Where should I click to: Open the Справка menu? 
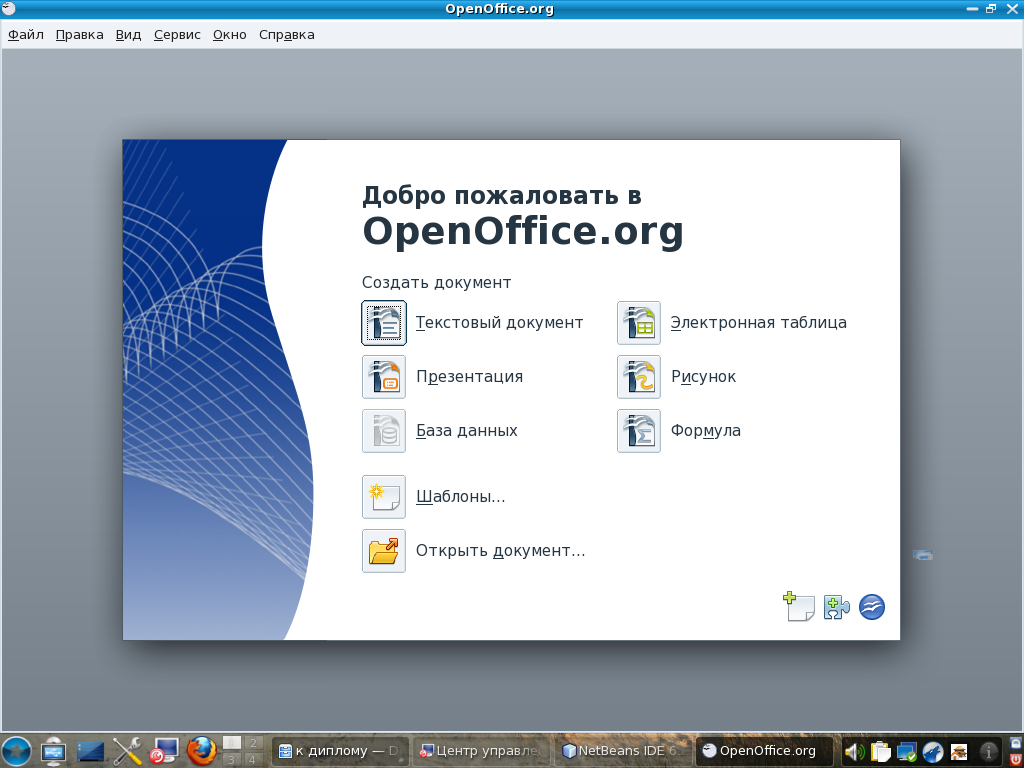pyautogui.click(x=287, y=35)
